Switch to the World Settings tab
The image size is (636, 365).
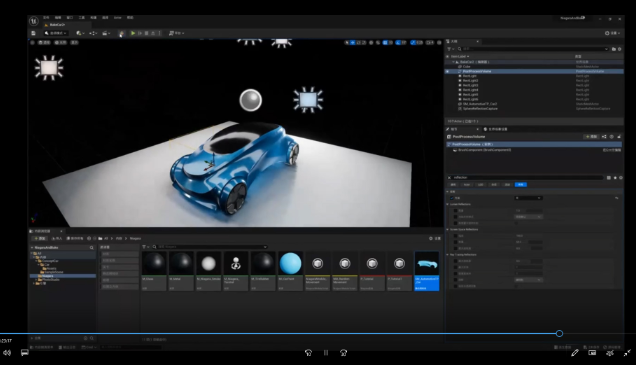[495, 129]
